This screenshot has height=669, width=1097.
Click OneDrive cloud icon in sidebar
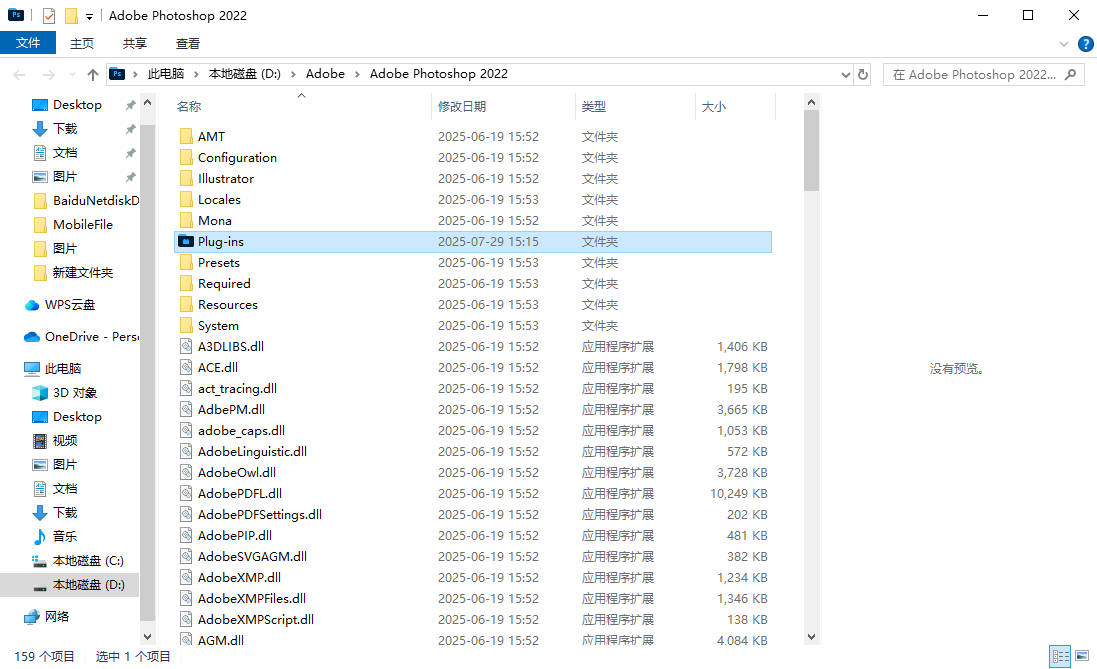pyautogui.click(x=31, y=337)
